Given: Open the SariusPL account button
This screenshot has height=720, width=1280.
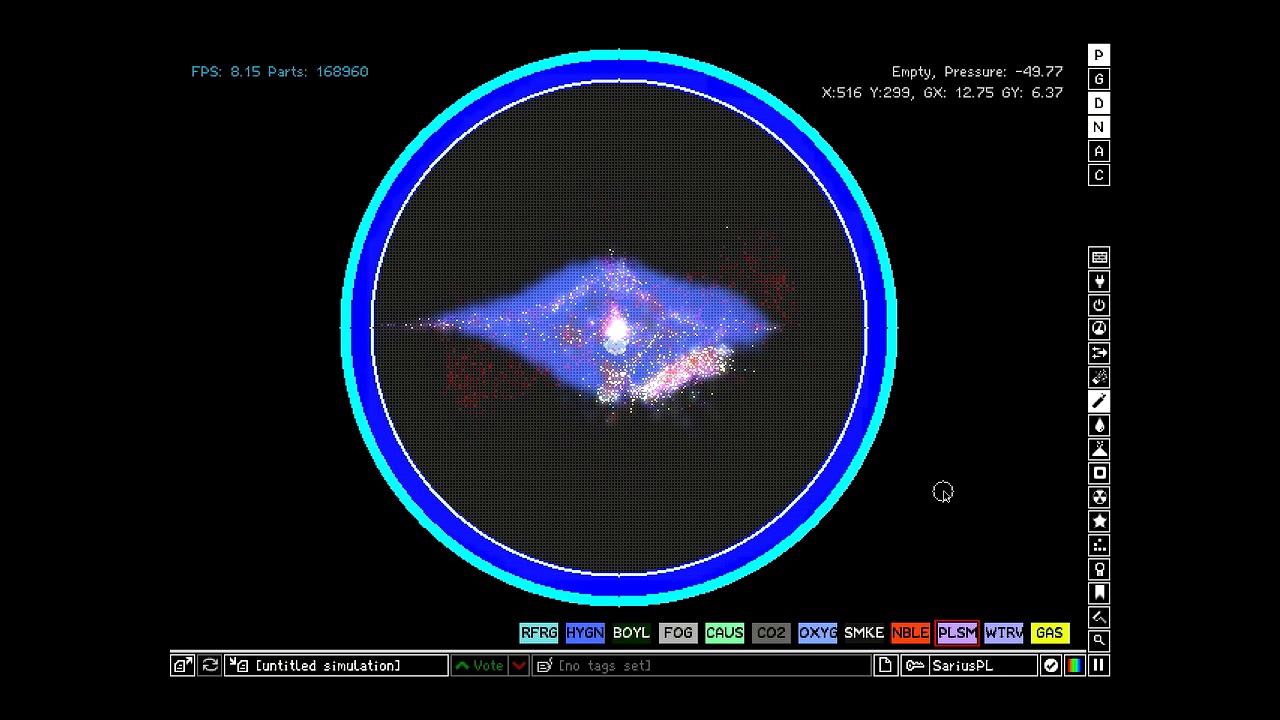Looking at the screenshot, I should 970,666.
